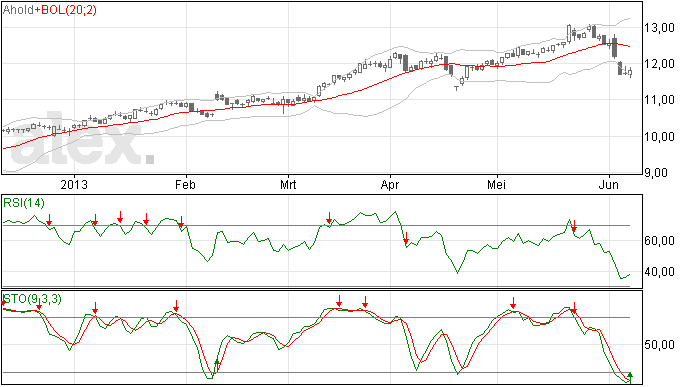Click the RSI(14) indicator label
Viewport: 690px width, 387px height.
tap(24, 203)
